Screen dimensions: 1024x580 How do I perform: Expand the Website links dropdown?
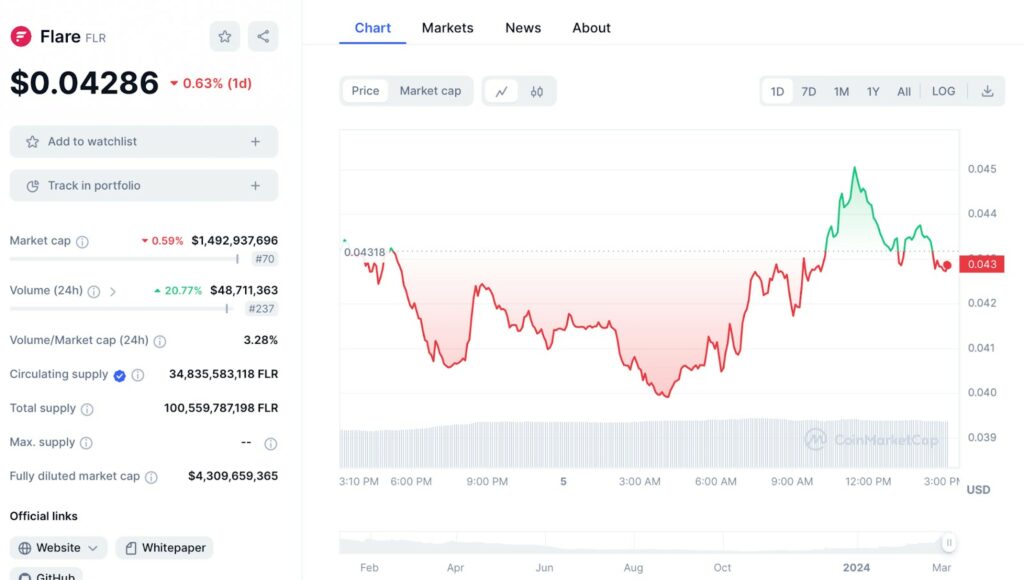[x=58, y=548]
